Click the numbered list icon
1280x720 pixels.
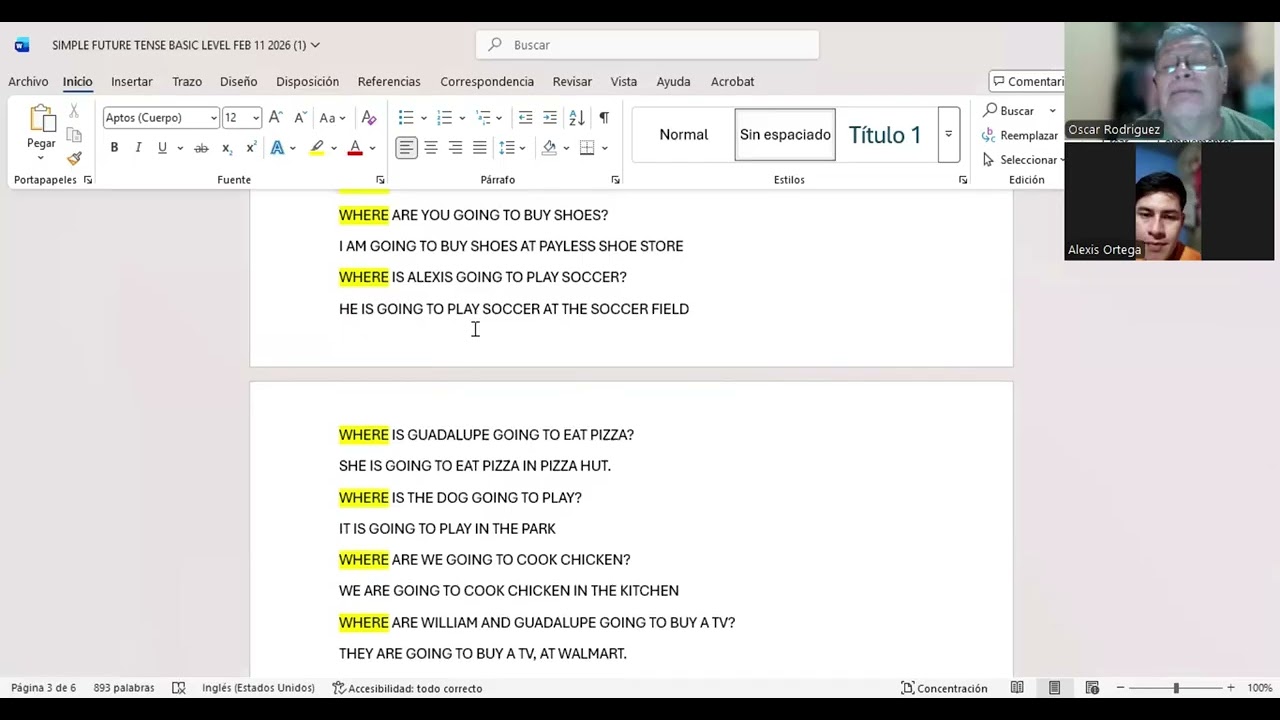coord(445,118)
